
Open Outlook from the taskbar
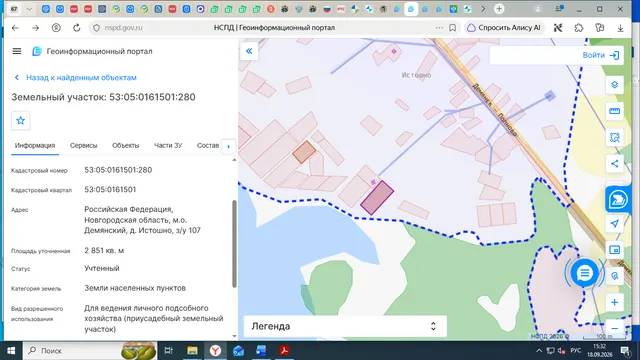point(238,350)
